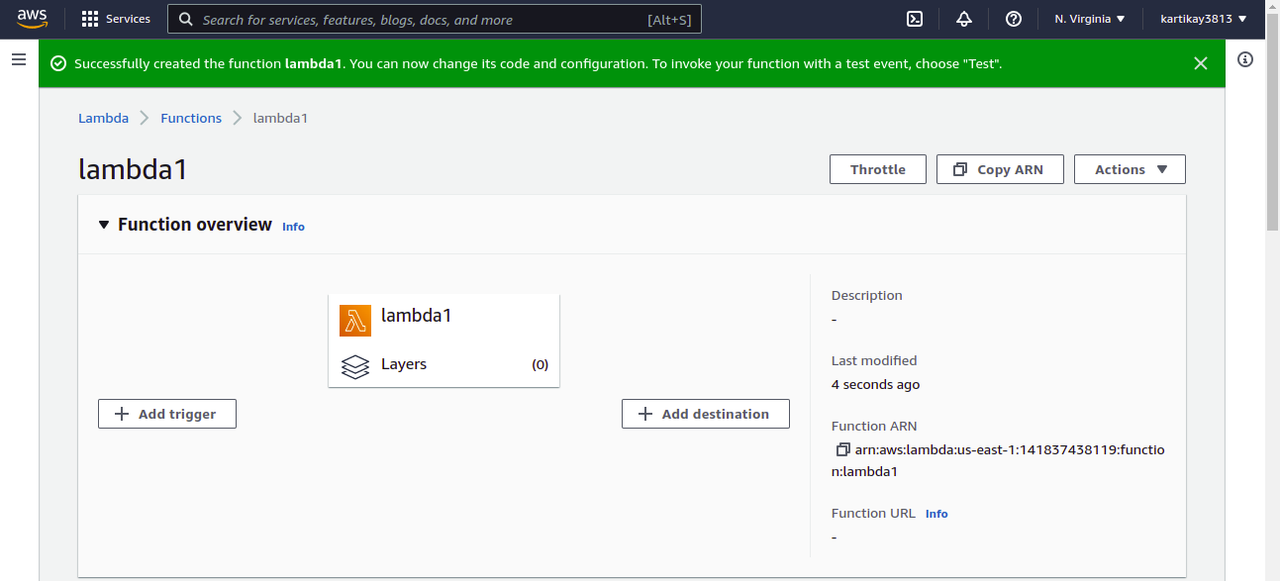Open the hamburger side navigation menu
1280x581 pixels.
coord(18,60)
